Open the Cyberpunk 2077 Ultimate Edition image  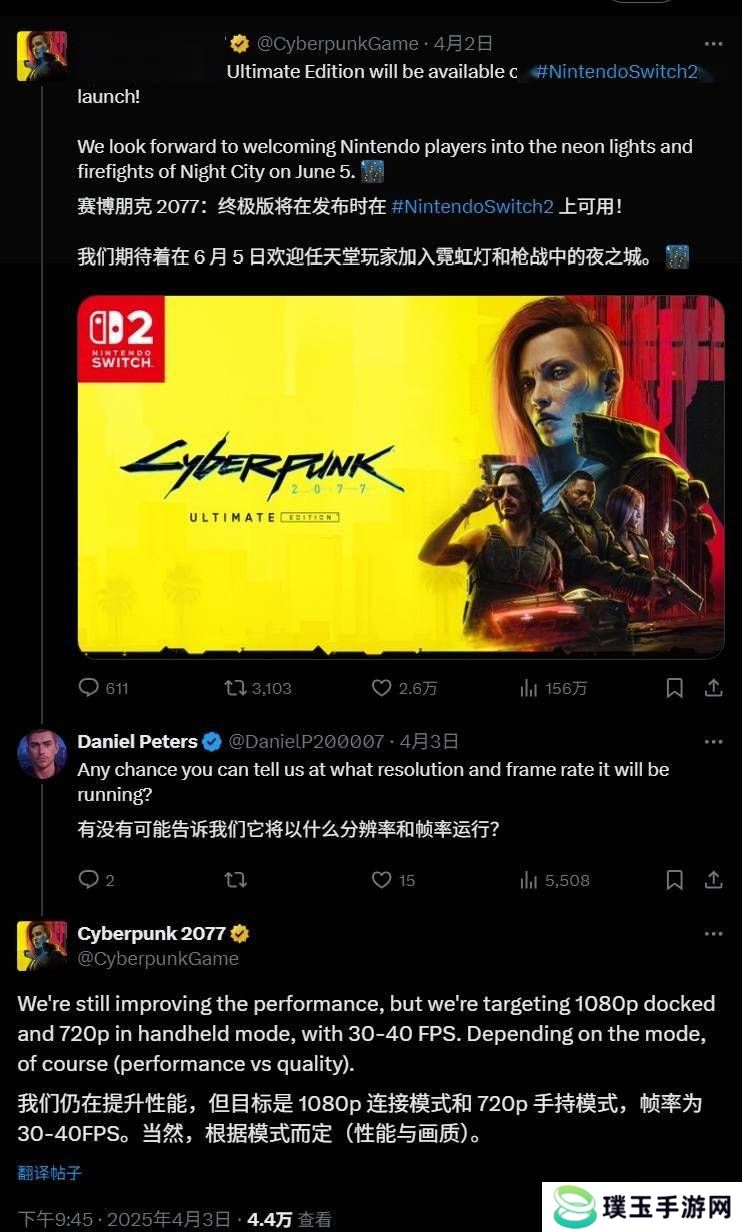pyautogui.click(x=401, y=477)
